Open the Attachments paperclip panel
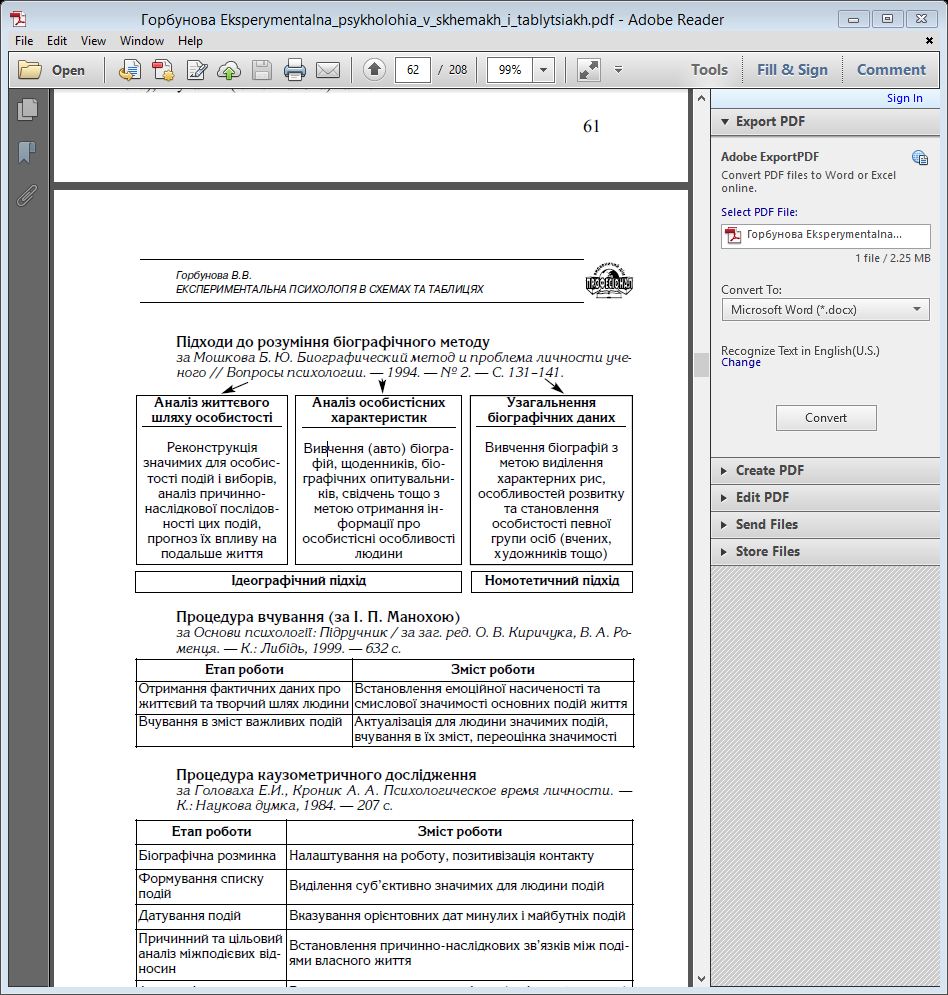Viewport: 948px width, 995px height. click(27, 194)
